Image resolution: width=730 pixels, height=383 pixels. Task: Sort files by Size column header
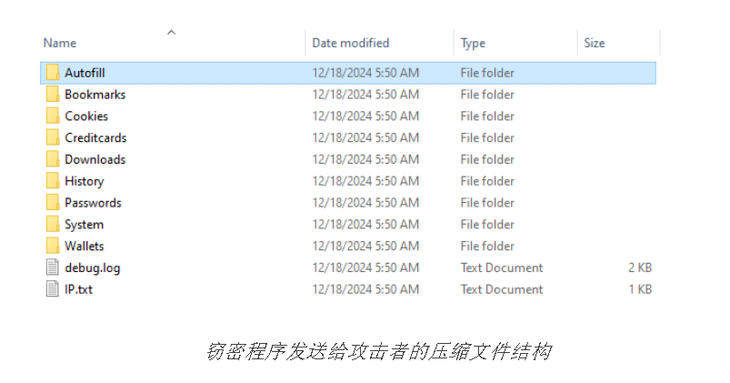(x=595, y=43)
